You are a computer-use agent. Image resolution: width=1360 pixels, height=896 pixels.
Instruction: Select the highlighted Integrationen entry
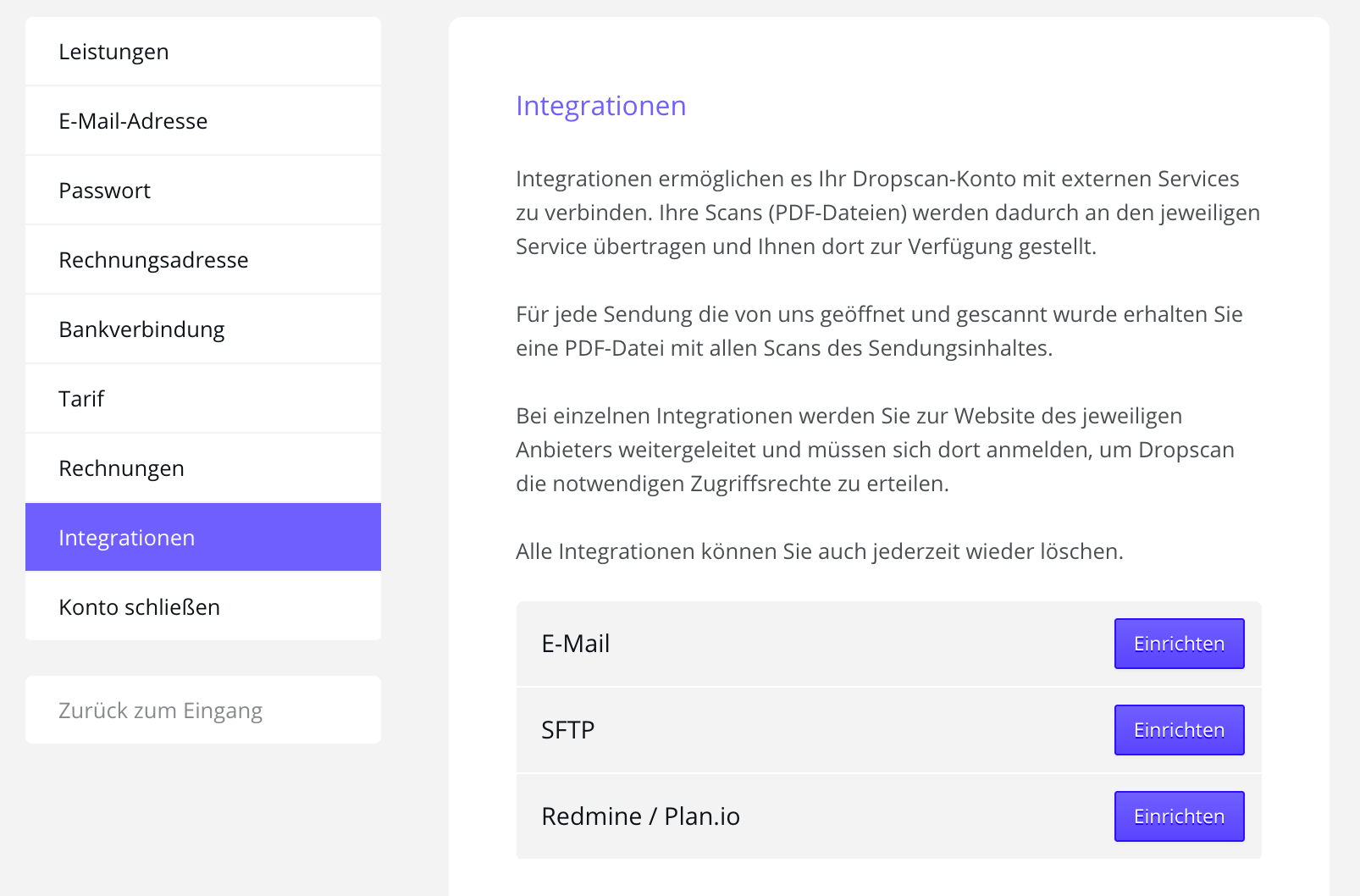pos(125,537)
